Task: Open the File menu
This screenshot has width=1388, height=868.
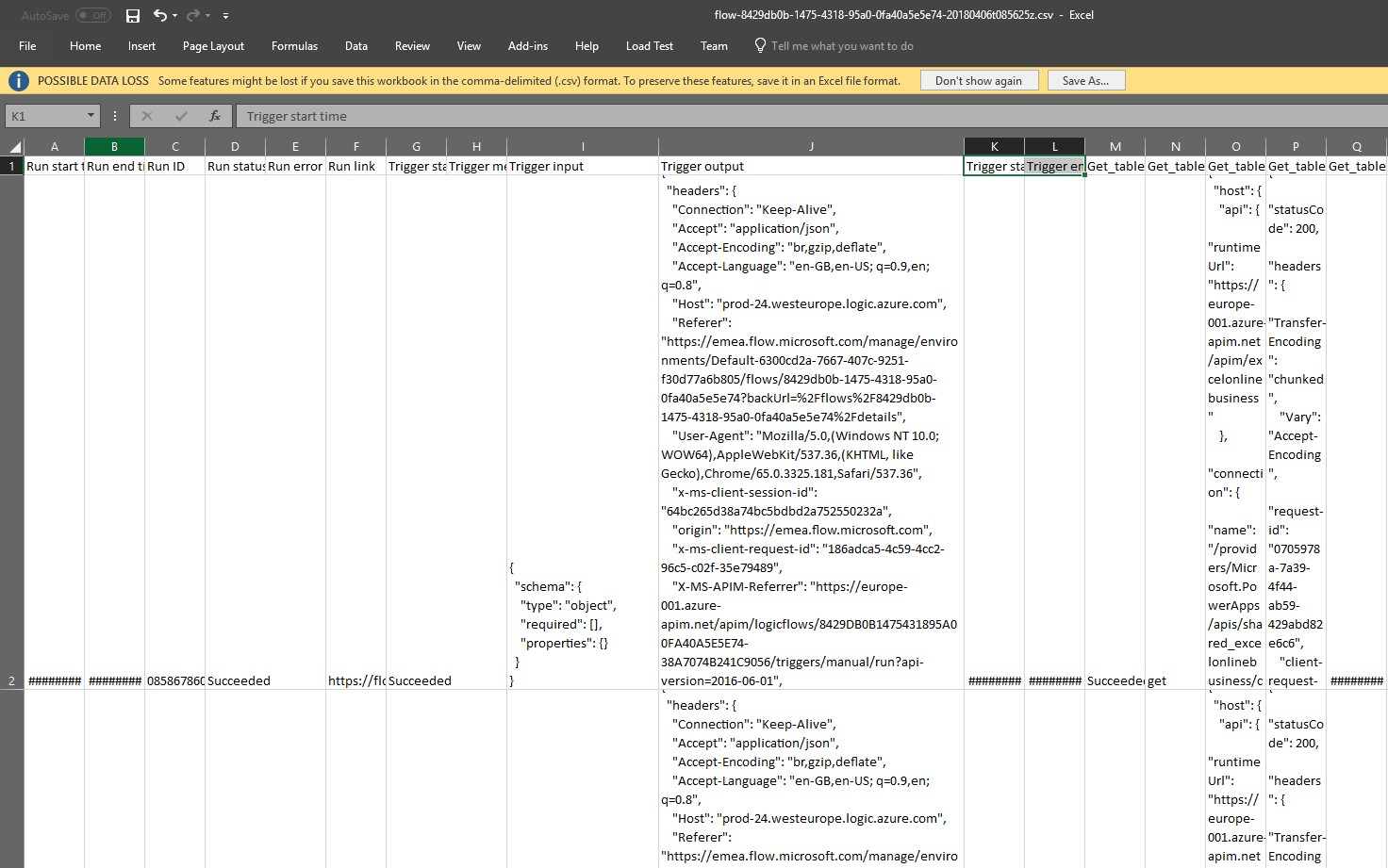Action: click(27, 45)
